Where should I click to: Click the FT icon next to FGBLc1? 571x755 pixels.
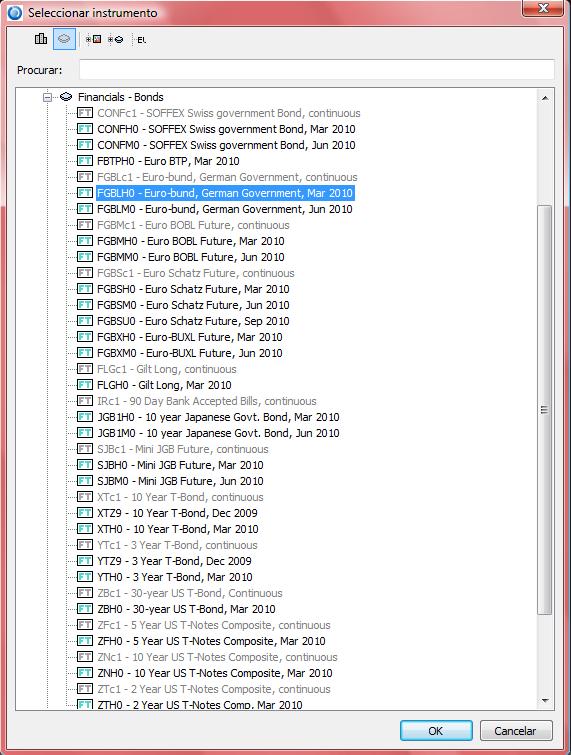[x=85, y=177]
